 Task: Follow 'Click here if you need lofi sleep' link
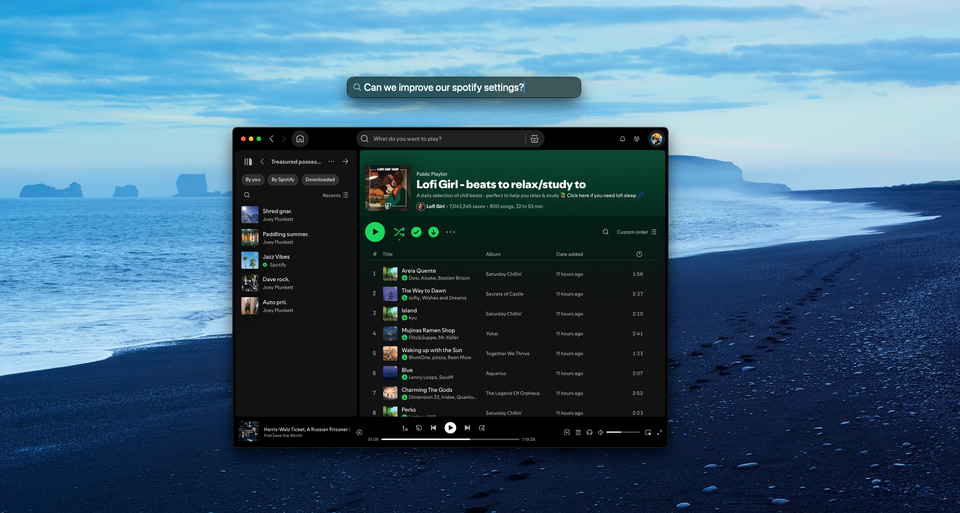point(601,195)
